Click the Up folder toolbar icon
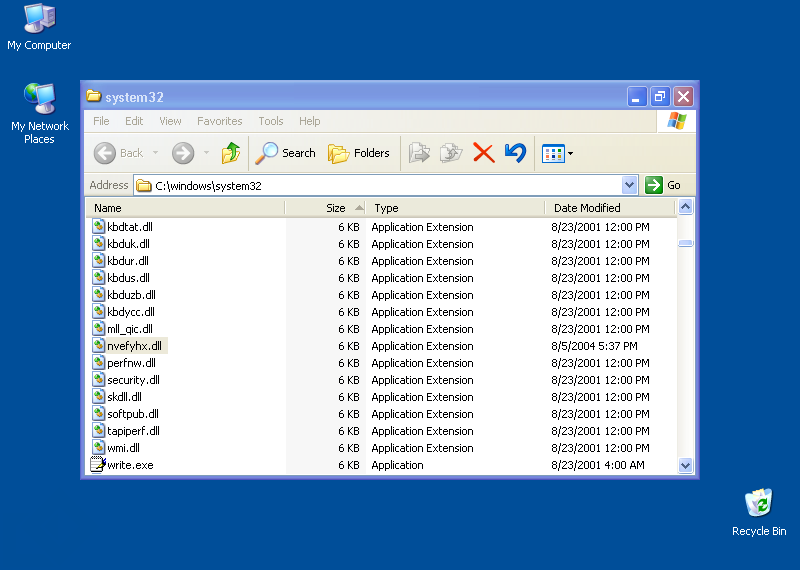The height and width of the screenshot is (570, 800). 231,153
